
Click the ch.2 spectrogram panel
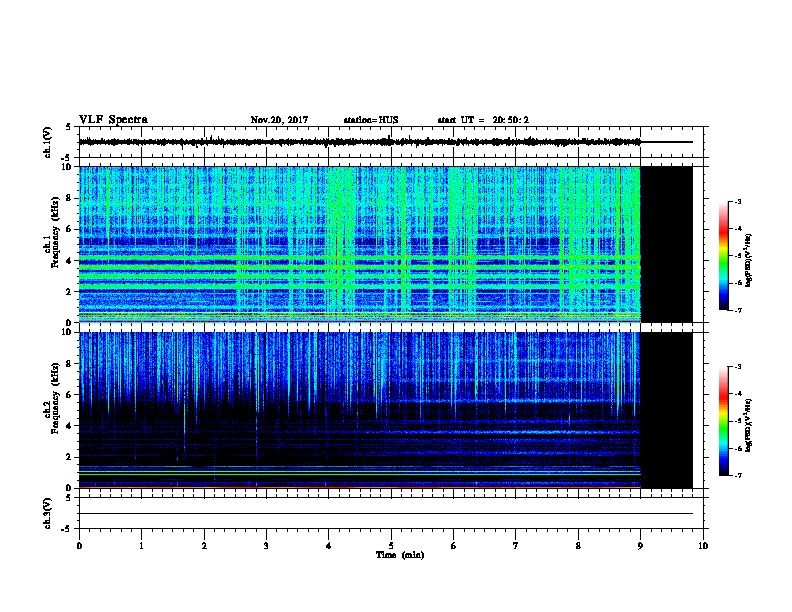[x=359, y=410]
